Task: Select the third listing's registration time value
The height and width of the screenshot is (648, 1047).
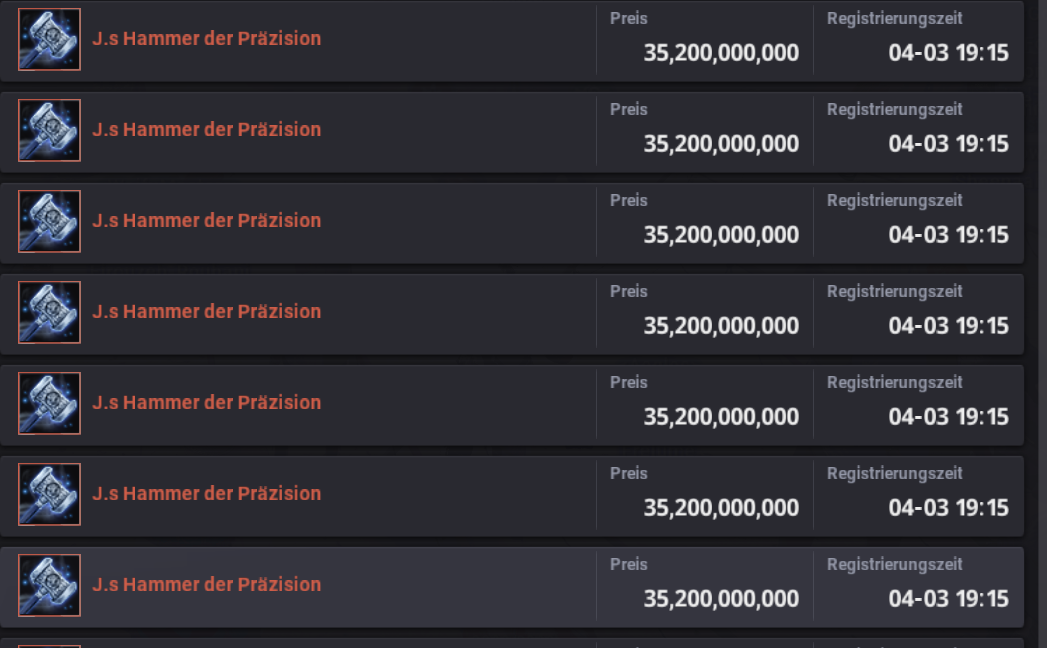Action: click(948, 234)
